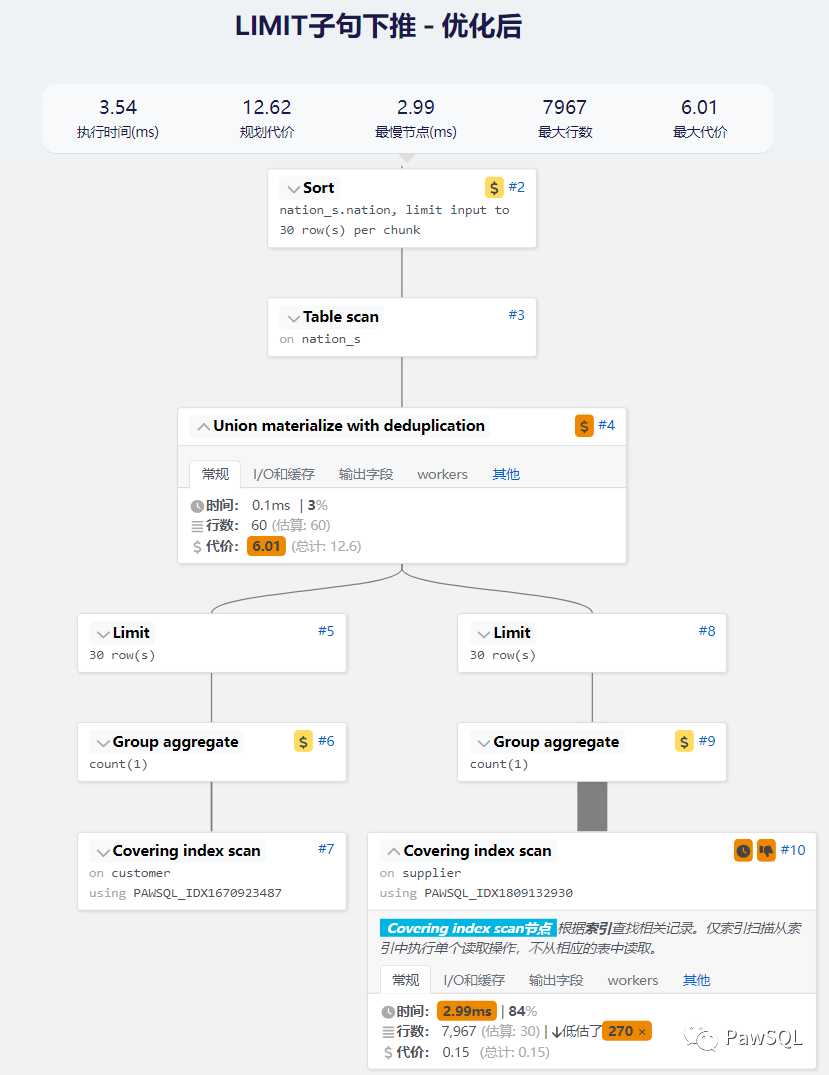Click the clock duration icon on node #10
Screen dimensions: 829x1075
point(743,850)
